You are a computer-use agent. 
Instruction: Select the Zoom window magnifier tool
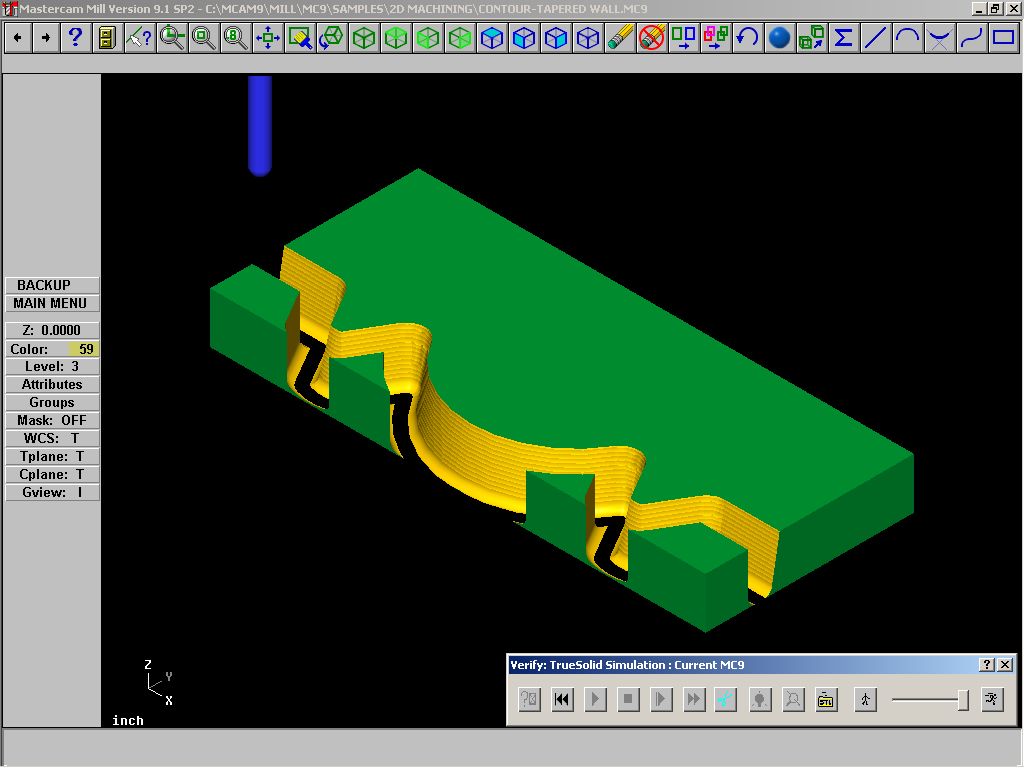(172, 38)
